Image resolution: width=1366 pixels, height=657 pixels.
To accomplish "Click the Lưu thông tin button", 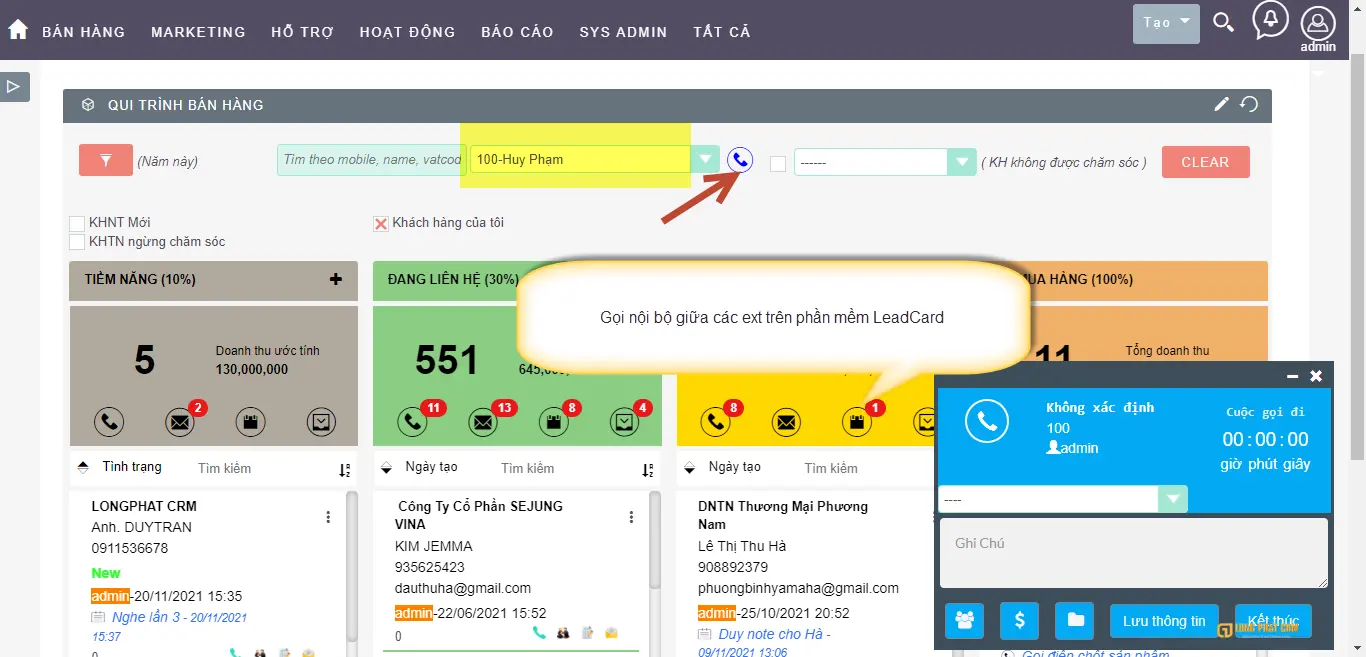I will pos(1163,621).
